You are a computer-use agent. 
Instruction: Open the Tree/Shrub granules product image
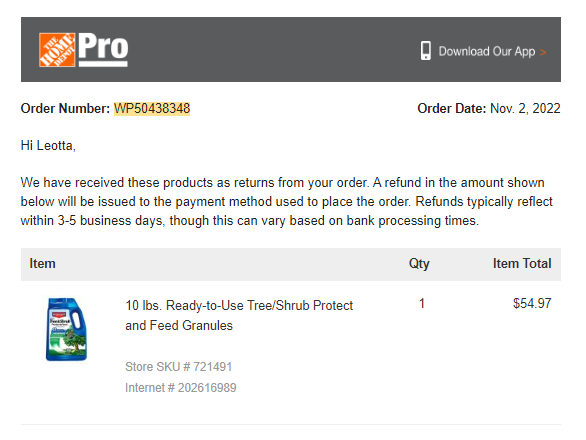tap(67, 329)
